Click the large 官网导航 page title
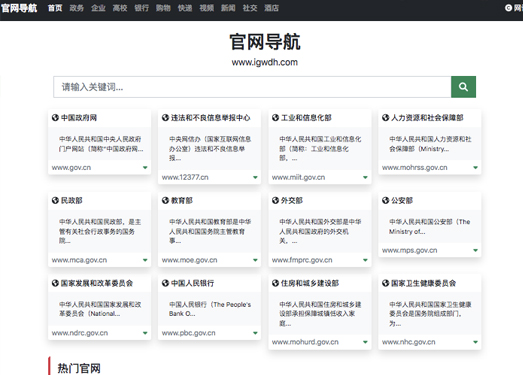This screenshot has height=375, width=523. (x=265, y=42)
